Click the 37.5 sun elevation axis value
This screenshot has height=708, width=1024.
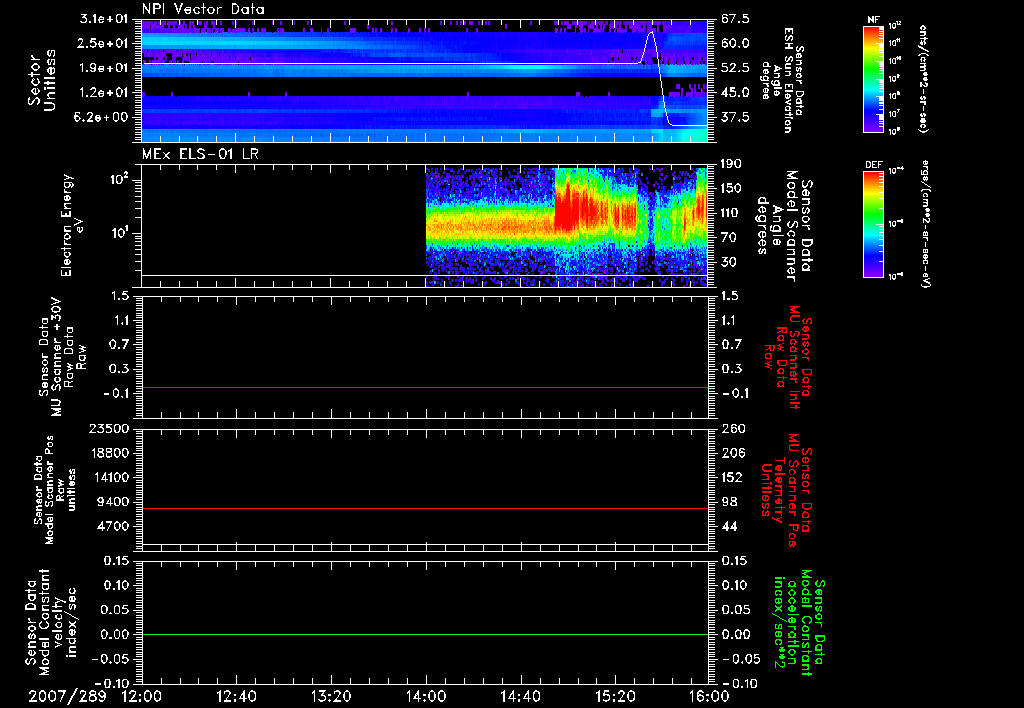click(x=735, y=118)
